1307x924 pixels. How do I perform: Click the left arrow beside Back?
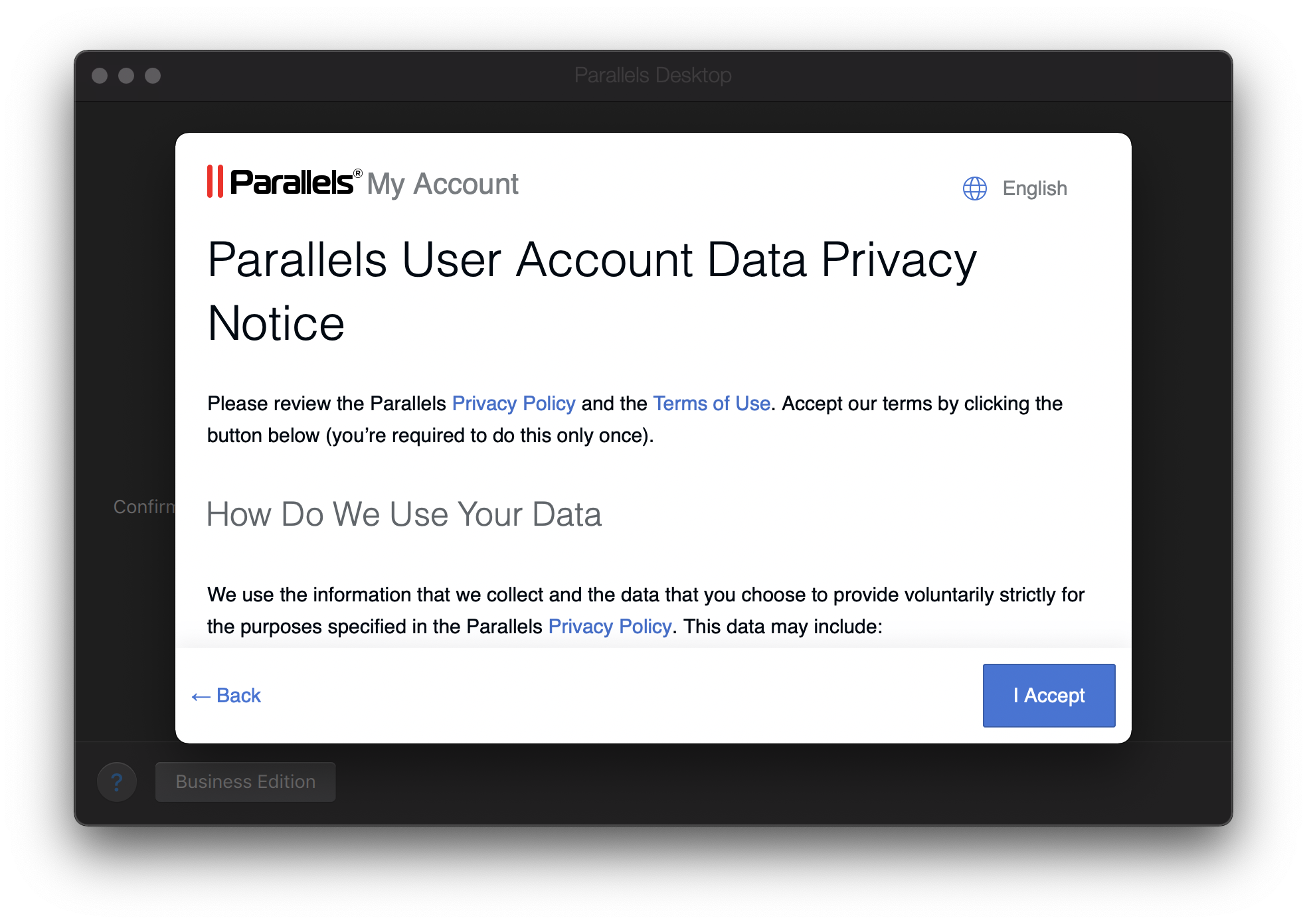coord(201,696)
